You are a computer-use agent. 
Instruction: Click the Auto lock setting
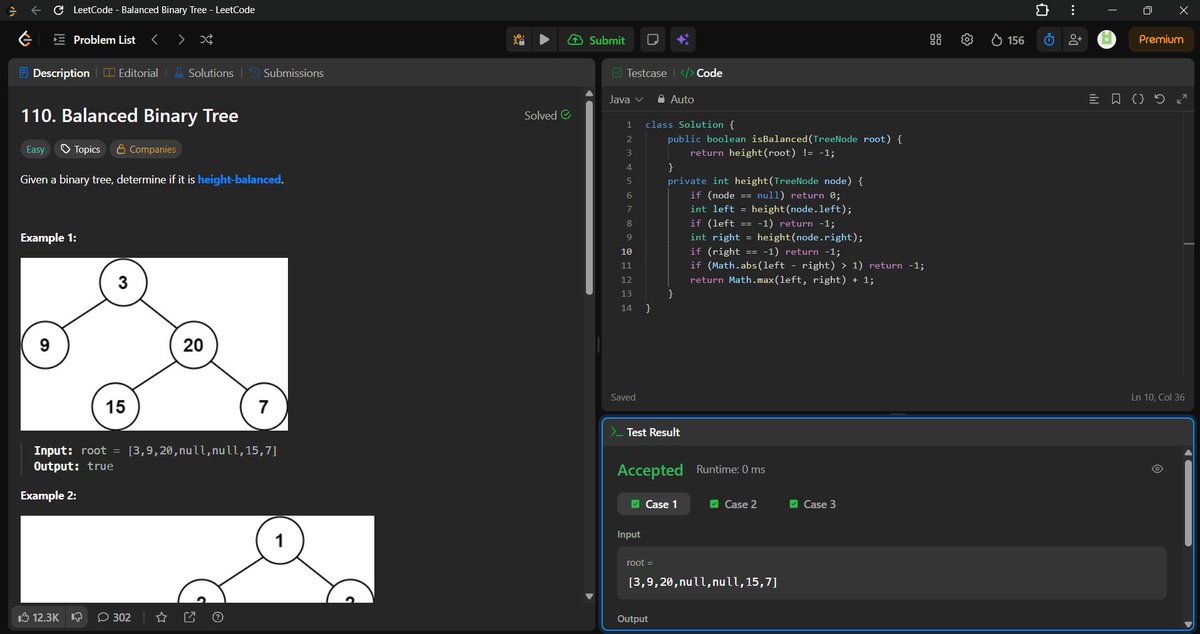pyautogui.click(x=675, y=99)
